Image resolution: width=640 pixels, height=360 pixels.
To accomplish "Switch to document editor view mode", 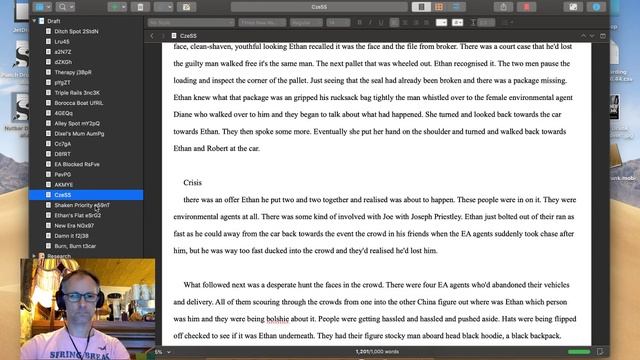I will [421, 7].
